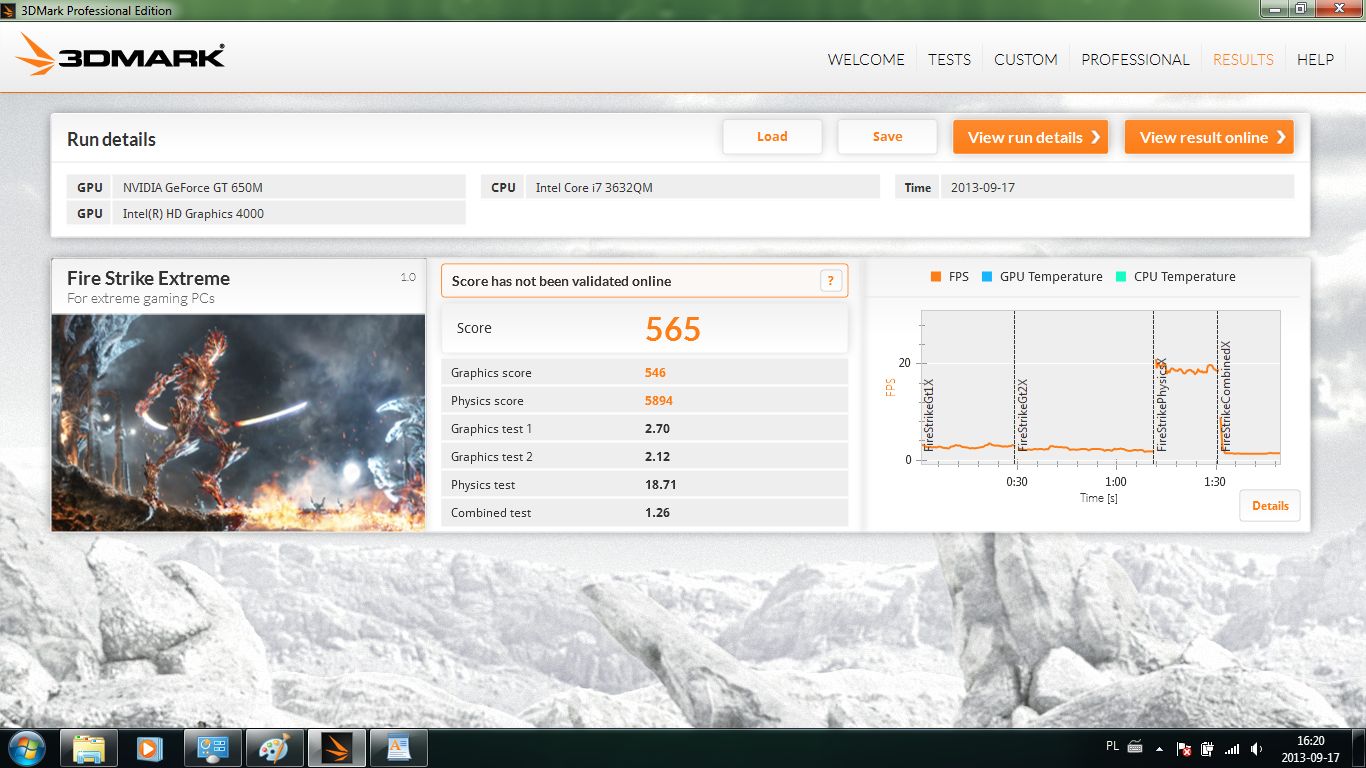Click View run details button

(x=1031, y=137)
